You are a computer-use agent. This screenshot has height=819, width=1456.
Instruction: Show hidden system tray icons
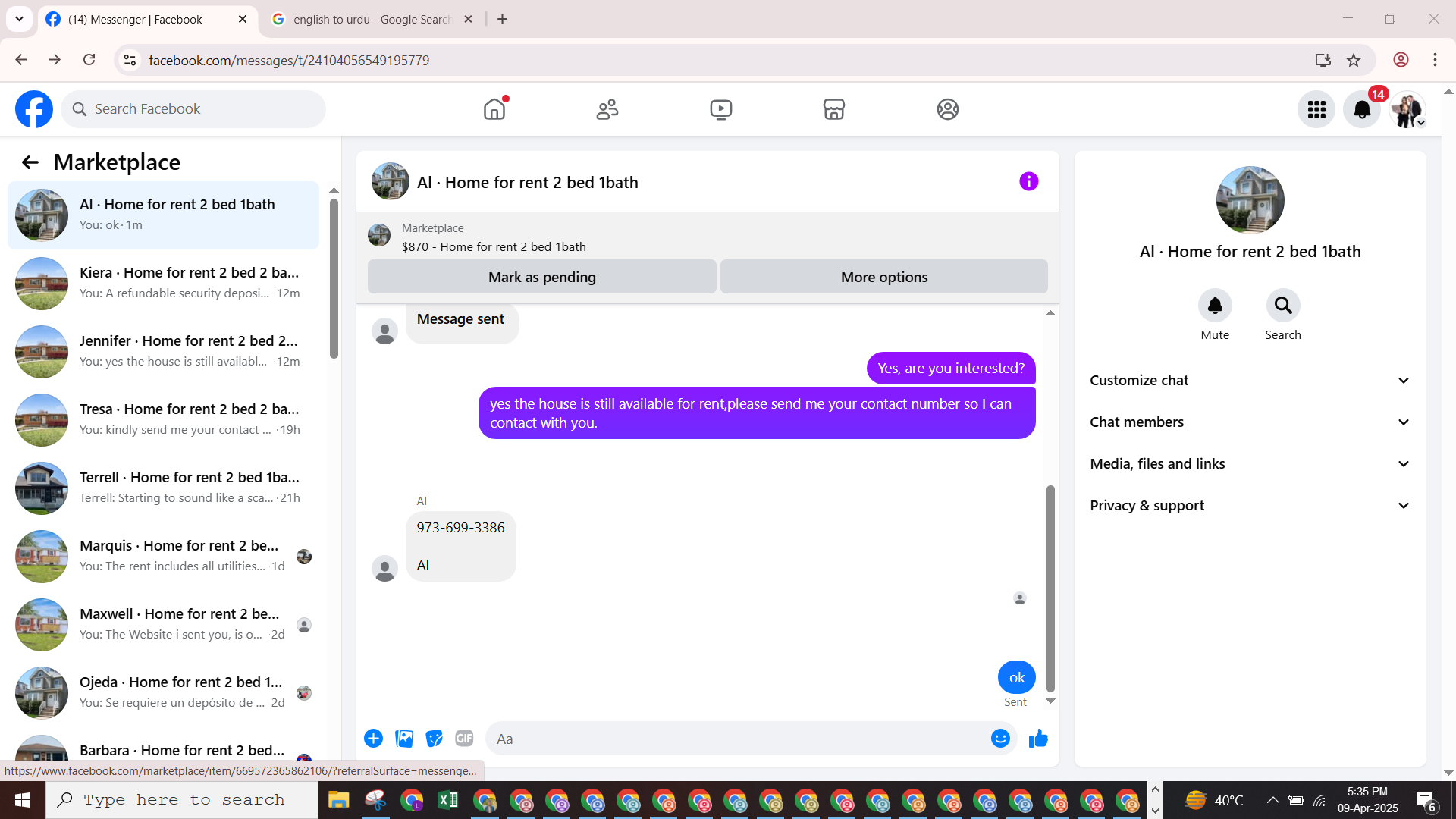click(1272, 800)
